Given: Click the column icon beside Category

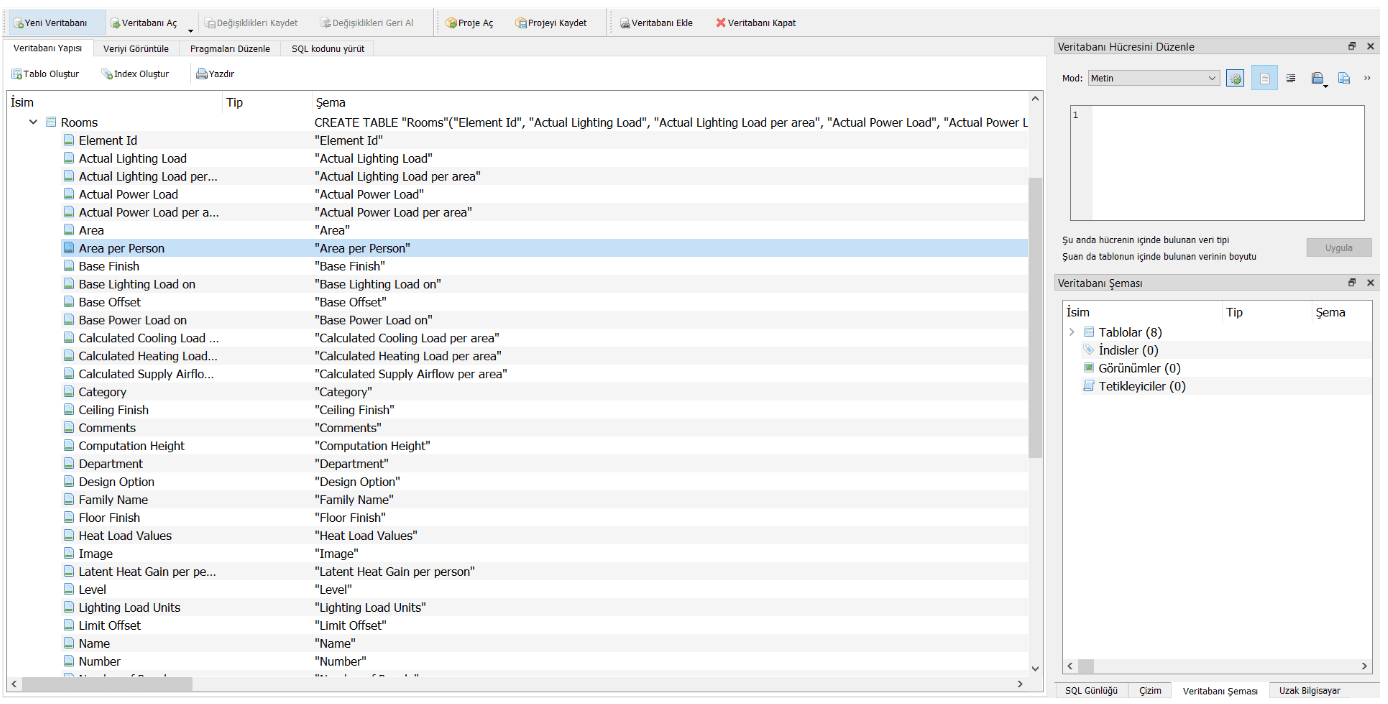Looking at the screenshot, I should tap(69, 392).
